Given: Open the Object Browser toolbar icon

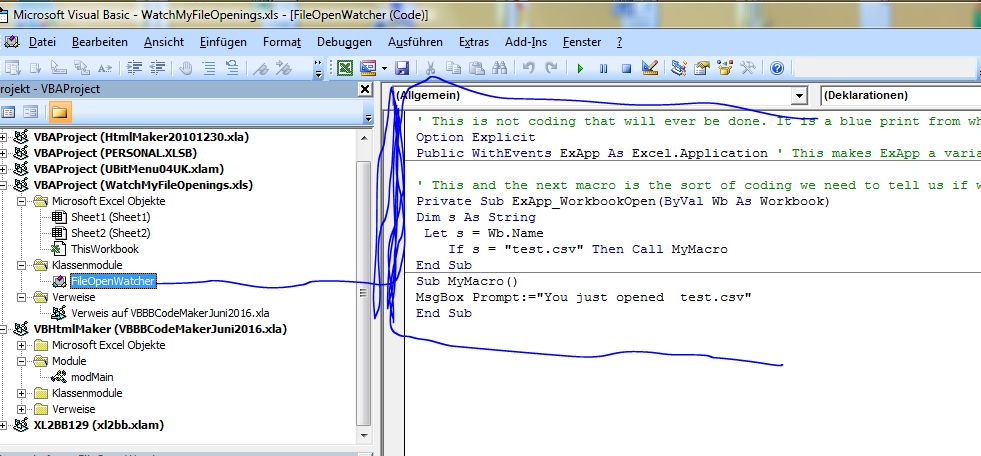Looking at the screenshot, I should (724, 68).
